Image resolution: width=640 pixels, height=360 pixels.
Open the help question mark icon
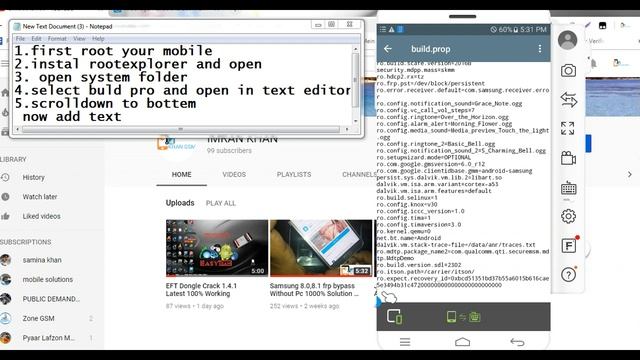tap(568, 275)
